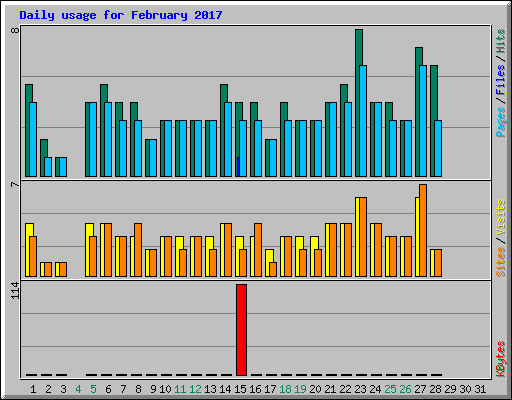Click the Files legend label

coord(500,80)
